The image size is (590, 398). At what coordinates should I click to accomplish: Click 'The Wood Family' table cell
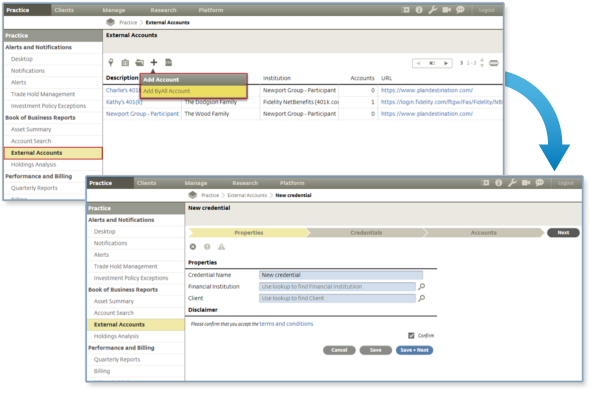[x=207, y=114]
